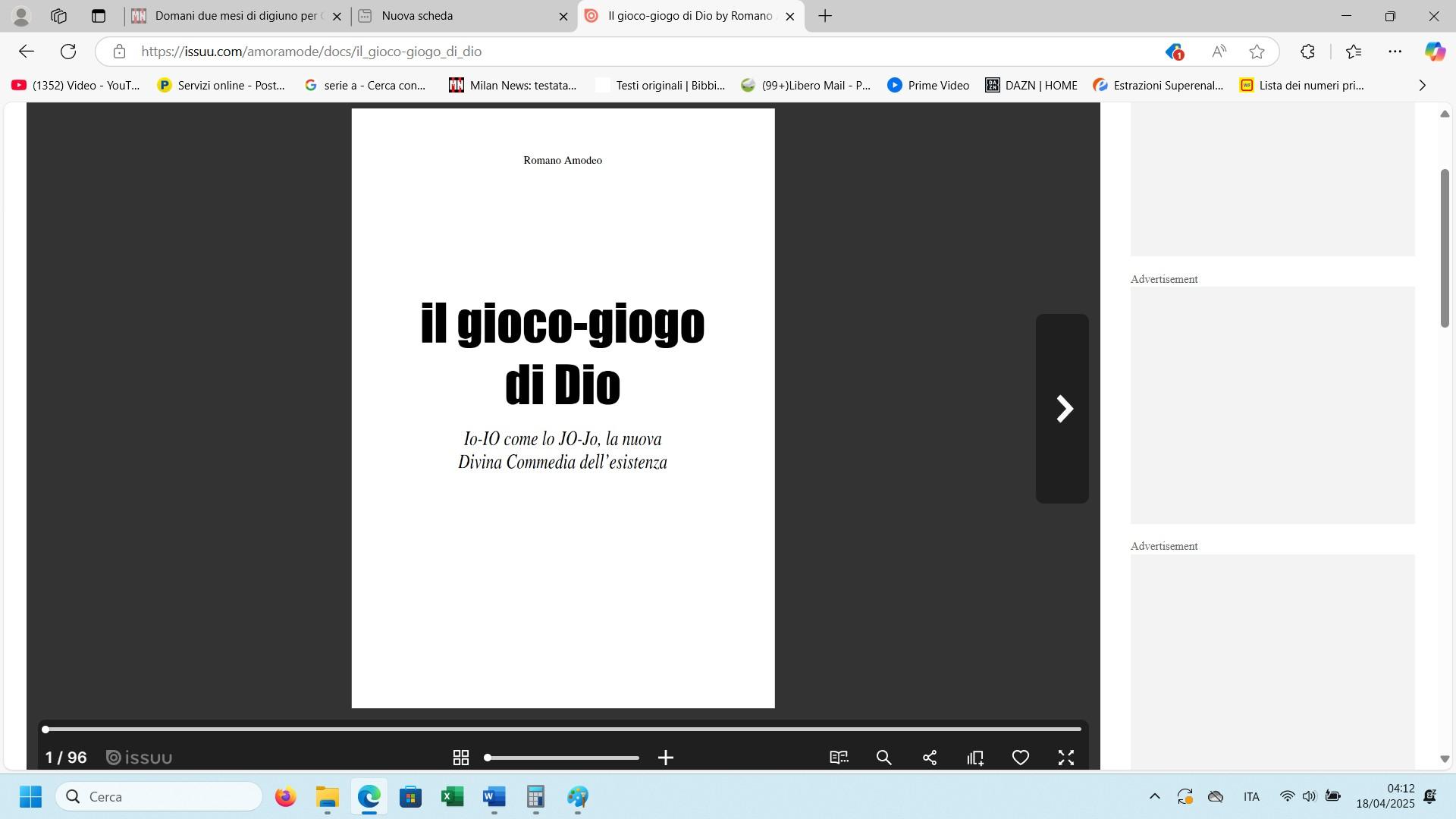Click the zoom-in plus icon in viewer
1456x819 pixels.
(666, 758)
